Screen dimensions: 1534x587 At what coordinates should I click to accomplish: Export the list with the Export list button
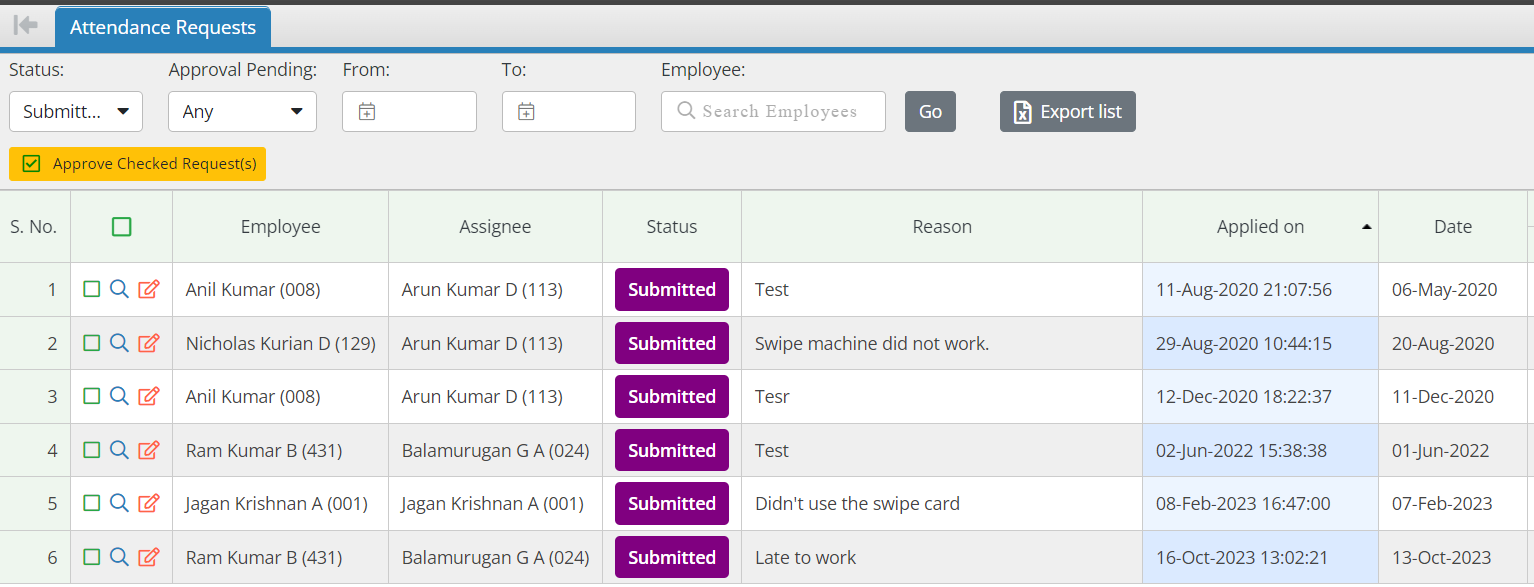1068,111
